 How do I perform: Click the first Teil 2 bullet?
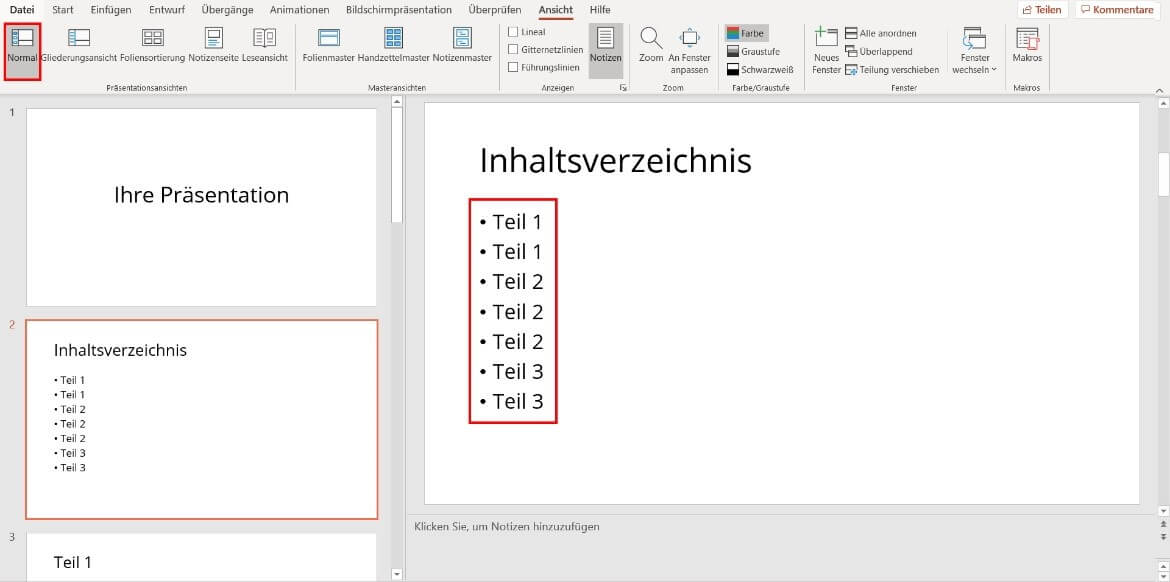[x=516, y=281]
